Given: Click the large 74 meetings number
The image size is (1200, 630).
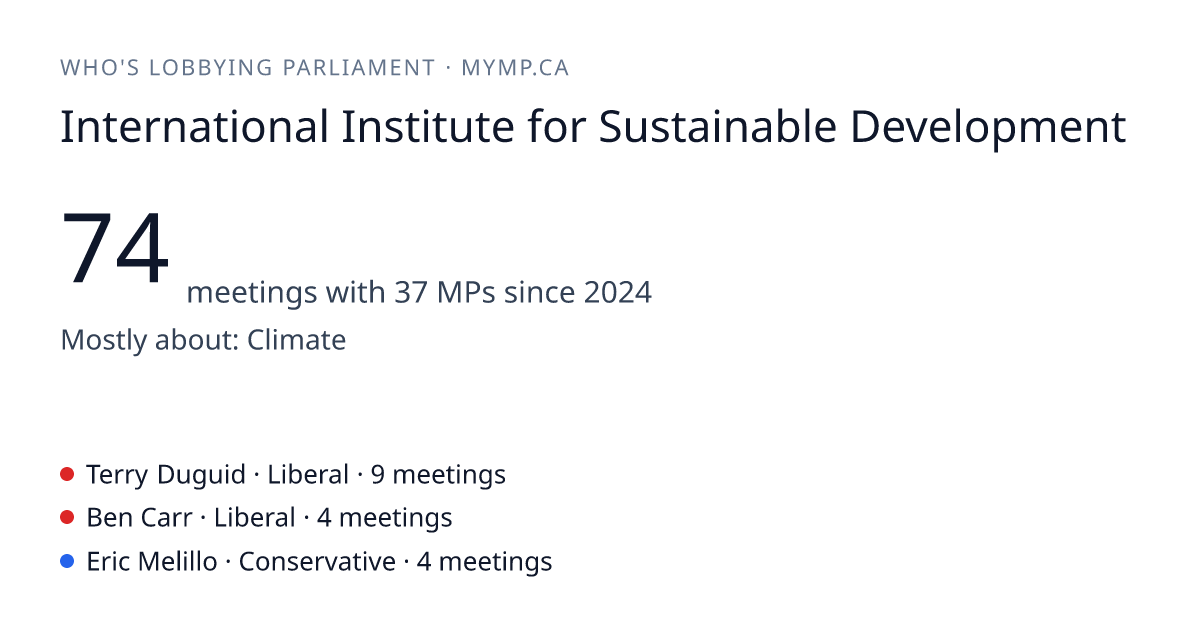Looking at the screenshot, I should [115, 250].
